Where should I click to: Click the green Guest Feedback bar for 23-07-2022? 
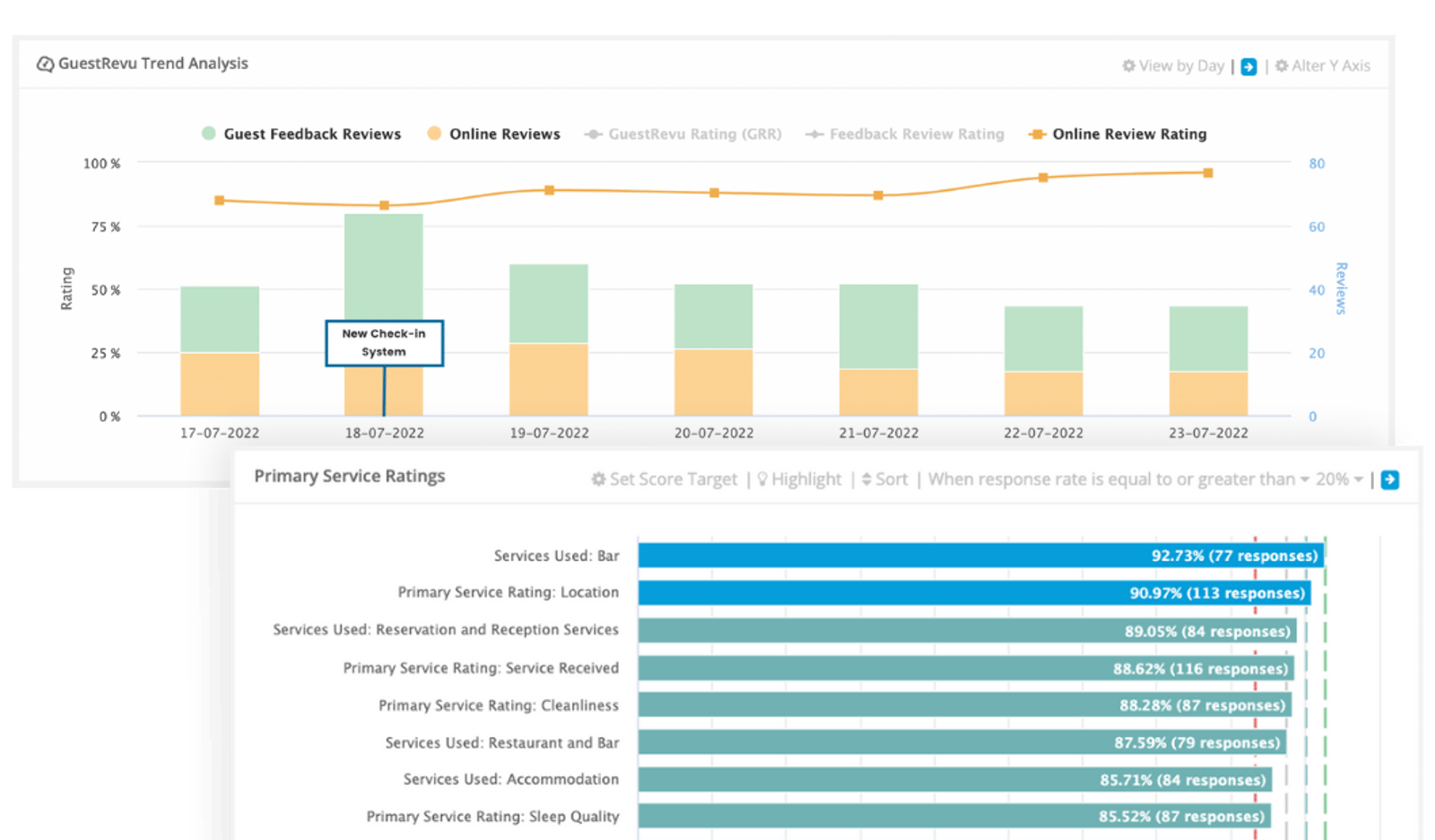click(1208, 339)
